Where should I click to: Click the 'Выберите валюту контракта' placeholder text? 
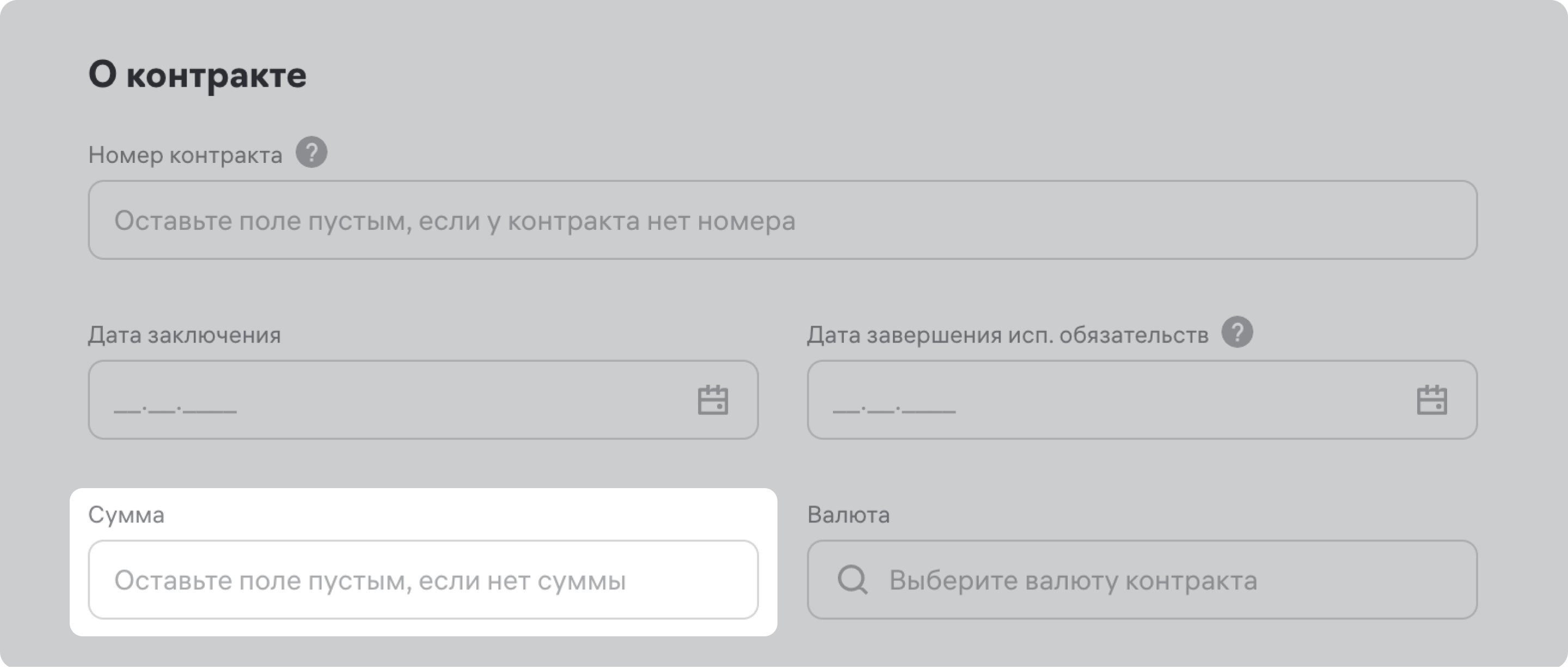1073,581
